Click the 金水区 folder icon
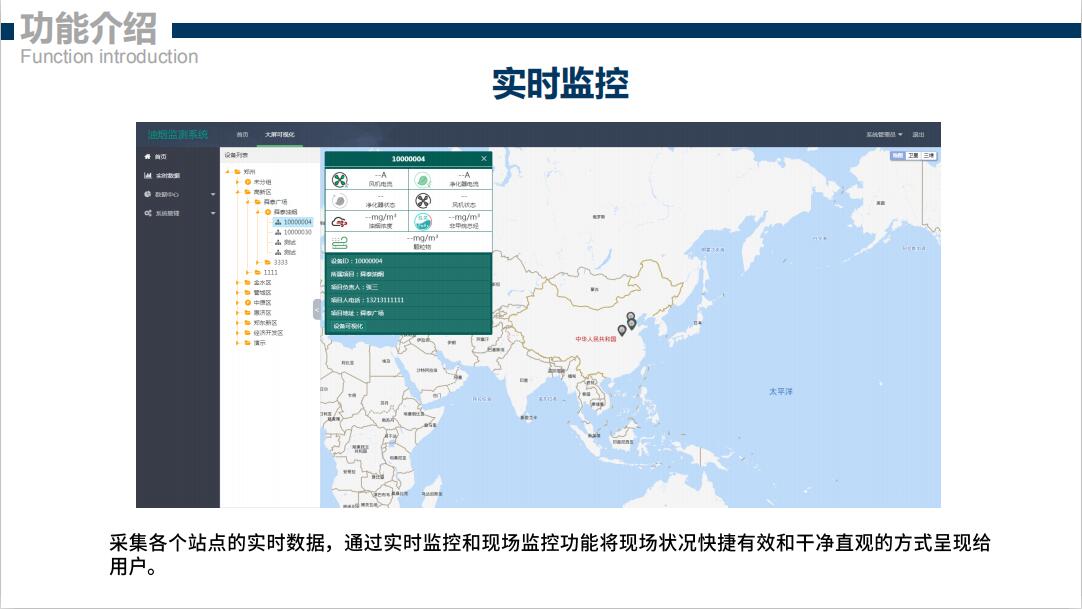Screen dimensions: 1082x609 (248, 283)
